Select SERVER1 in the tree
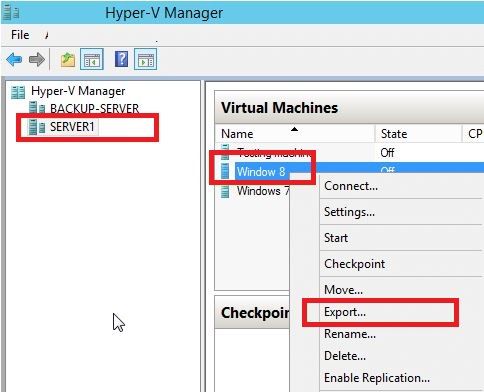The height and width of the screenshot is (392, 484). point(72,127)
